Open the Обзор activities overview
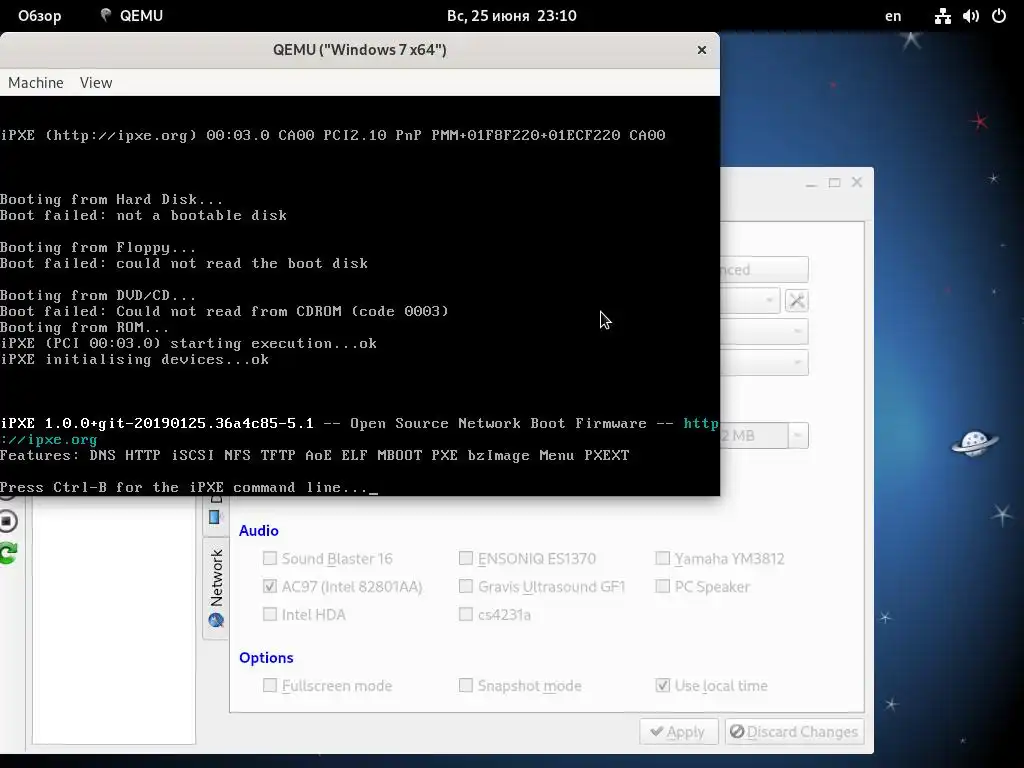The height and width of the screenshot is (768, 1024). [39, 16]
